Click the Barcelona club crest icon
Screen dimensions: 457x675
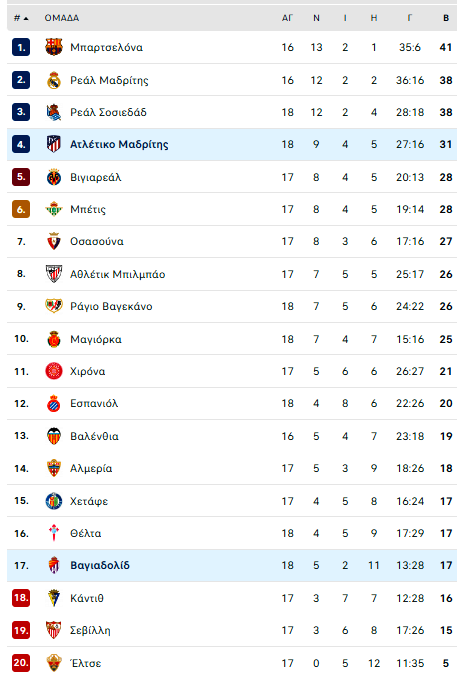click(x=54, y=47)
